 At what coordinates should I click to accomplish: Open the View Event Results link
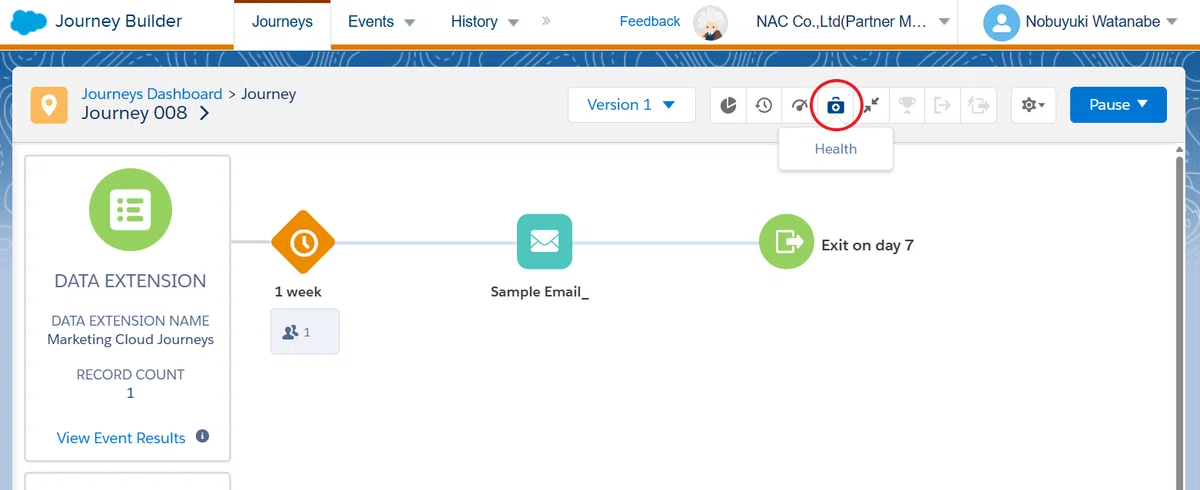click(x=121, y=438)
